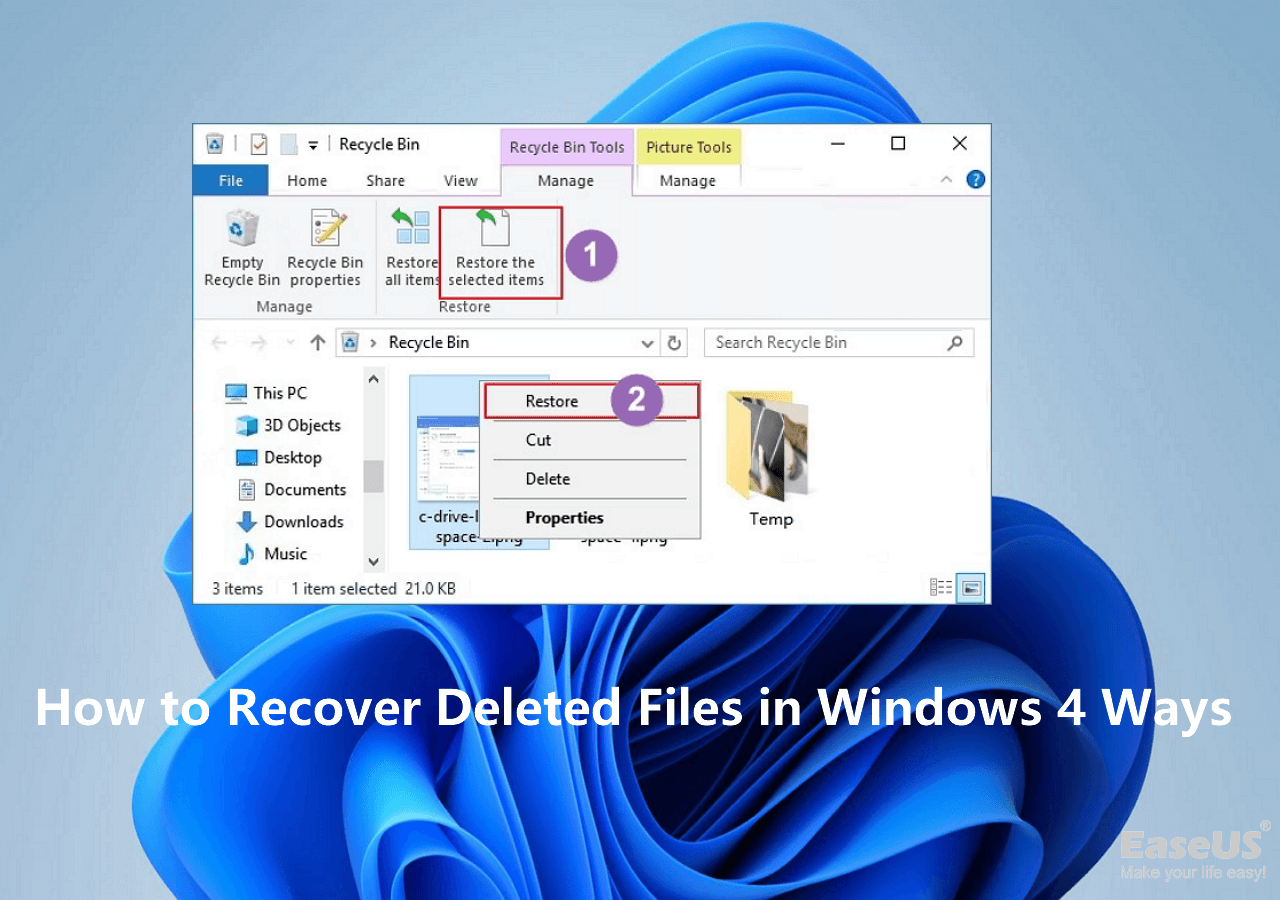Click navigation pane scroll up arrow
The height and width of the screenshot is (900, 1280).
(373, 379)
